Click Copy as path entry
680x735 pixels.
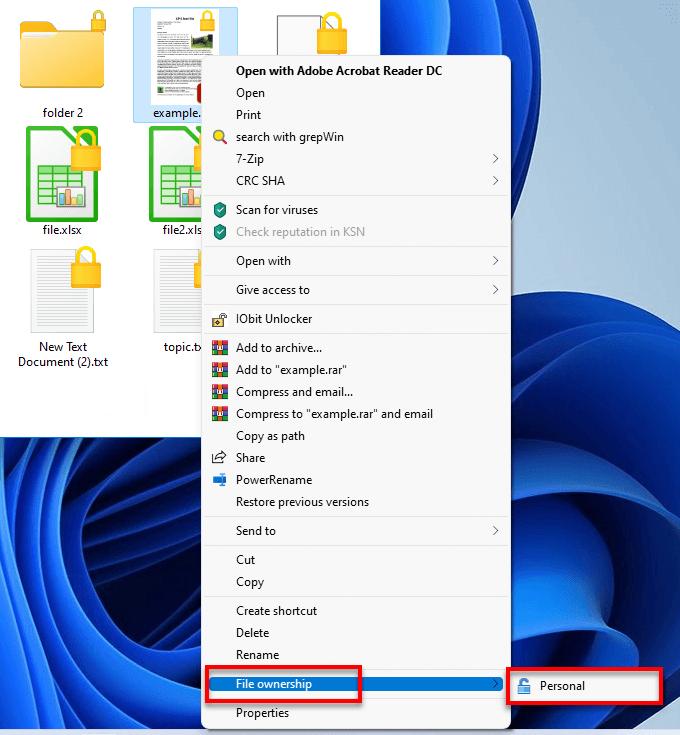(270, 436)
